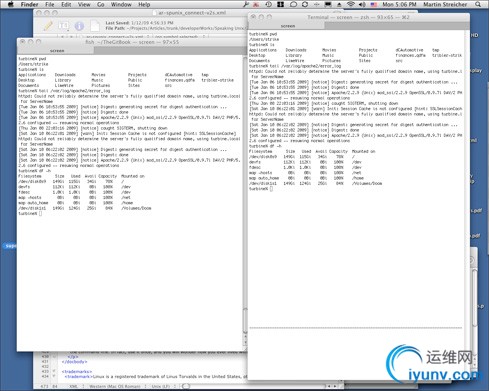Click the blue info icon in editor toolbar
The width and height of the screenshot is (489, 391).
point(79,26)
